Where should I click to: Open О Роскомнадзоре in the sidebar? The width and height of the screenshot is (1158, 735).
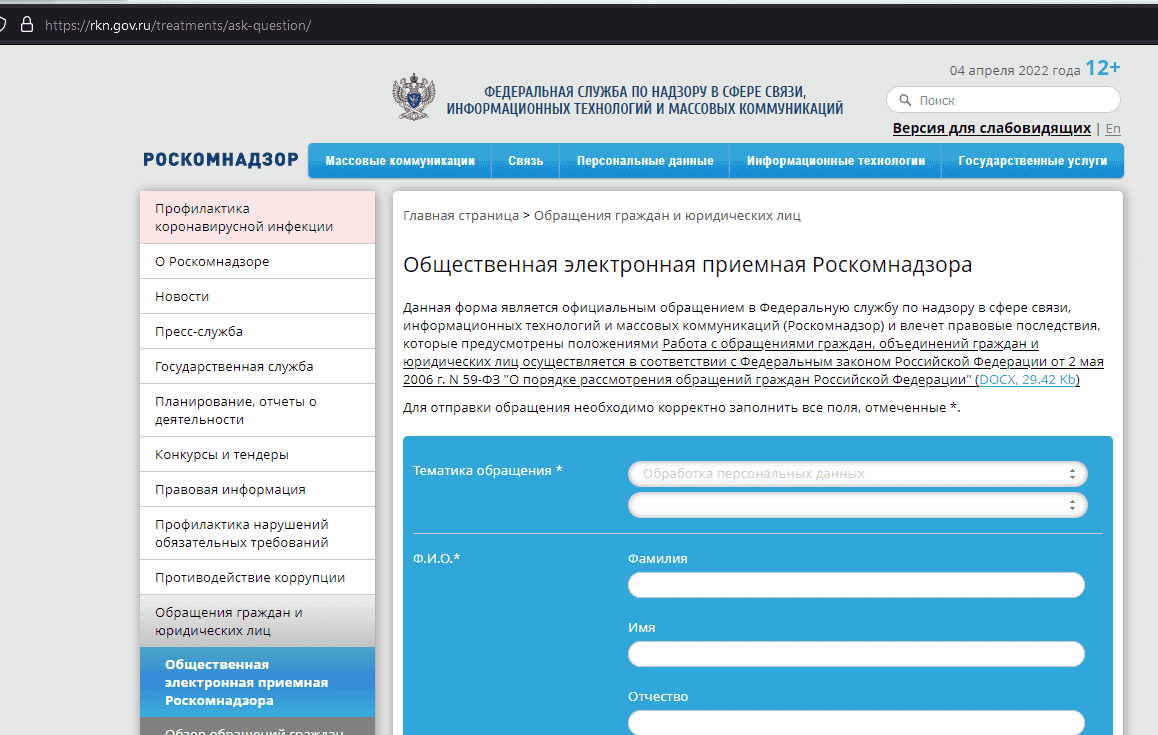(257, 261)
